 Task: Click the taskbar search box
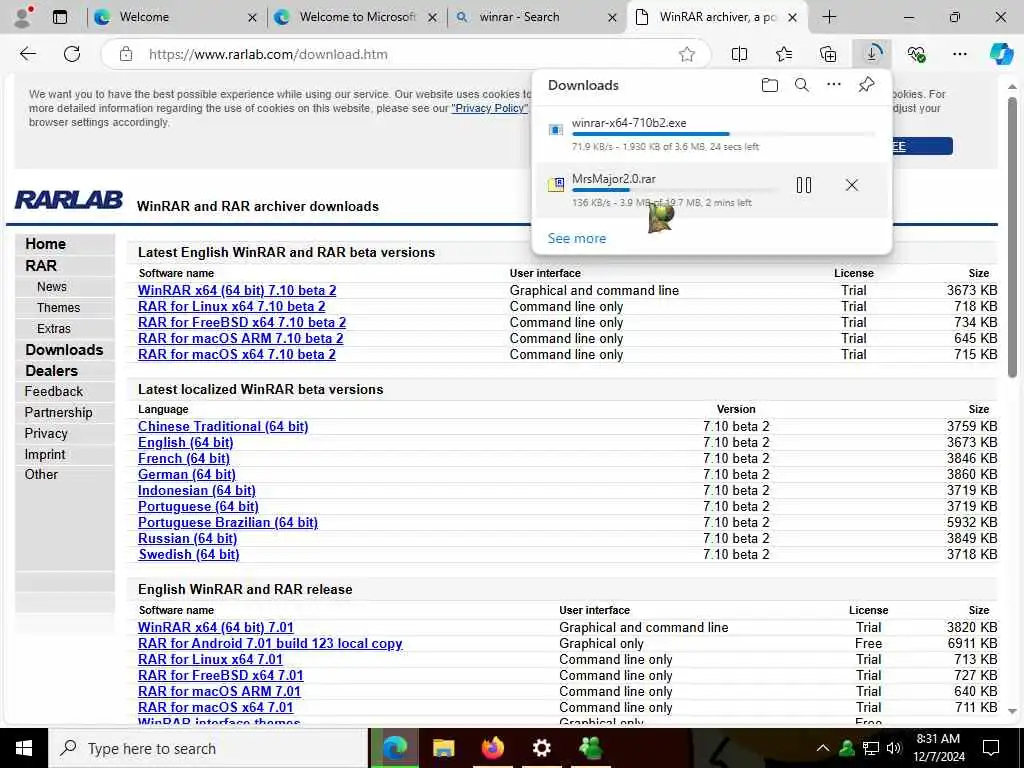click(x=208, y=748)
